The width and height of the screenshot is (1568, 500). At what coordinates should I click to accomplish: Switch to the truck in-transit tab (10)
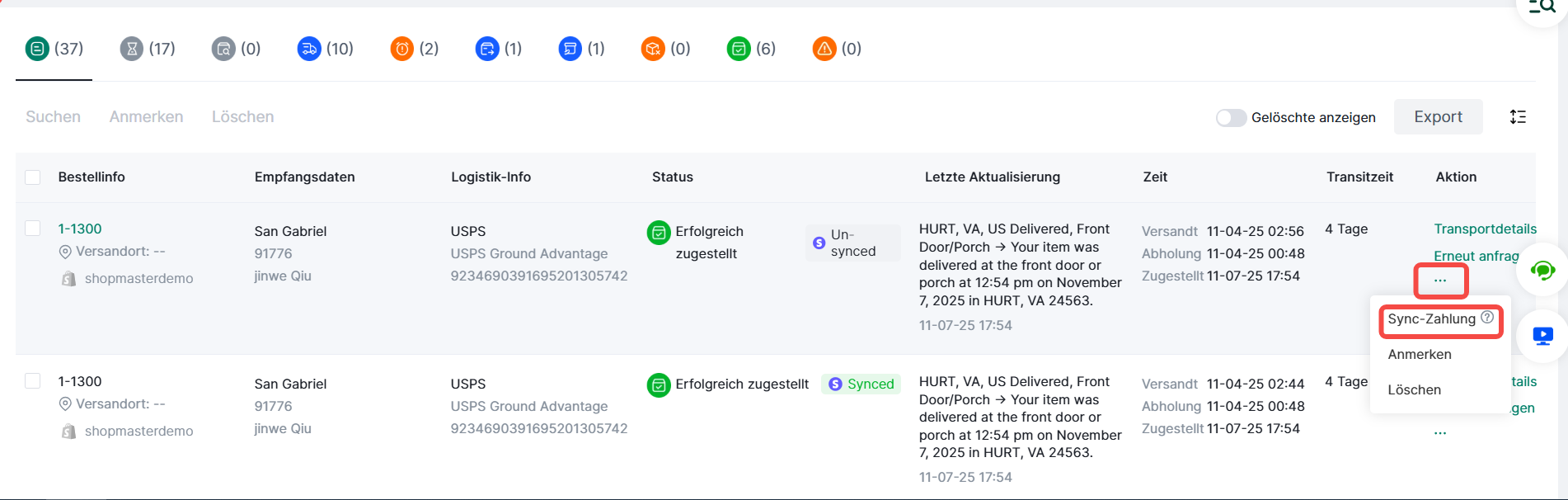309,50
